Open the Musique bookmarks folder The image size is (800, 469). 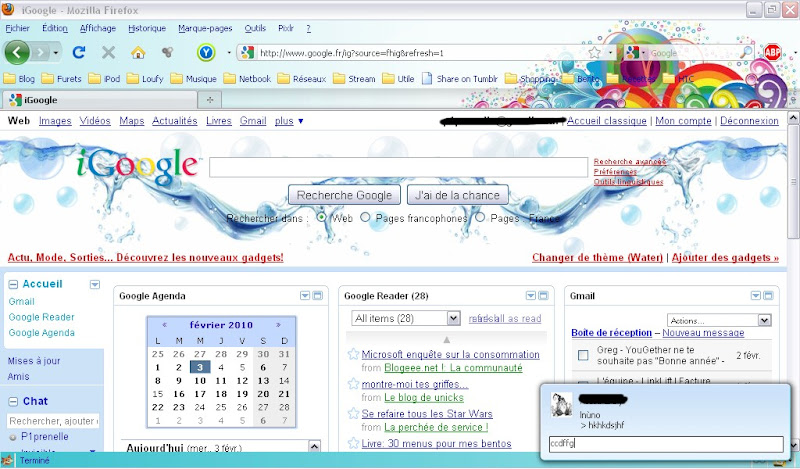click(194, 79)
